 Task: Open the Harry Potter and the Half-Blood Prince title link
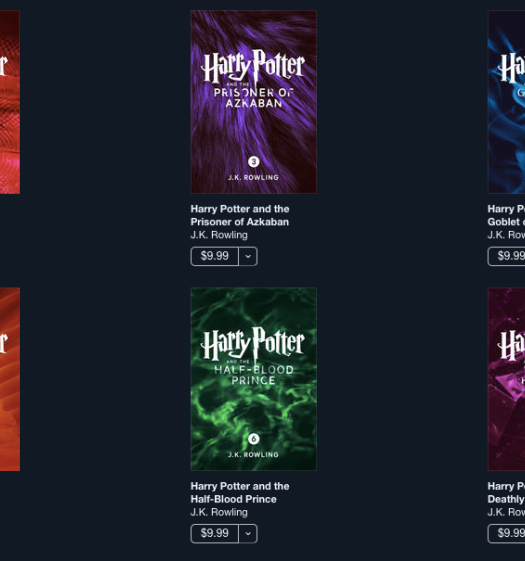click(240, 493)
